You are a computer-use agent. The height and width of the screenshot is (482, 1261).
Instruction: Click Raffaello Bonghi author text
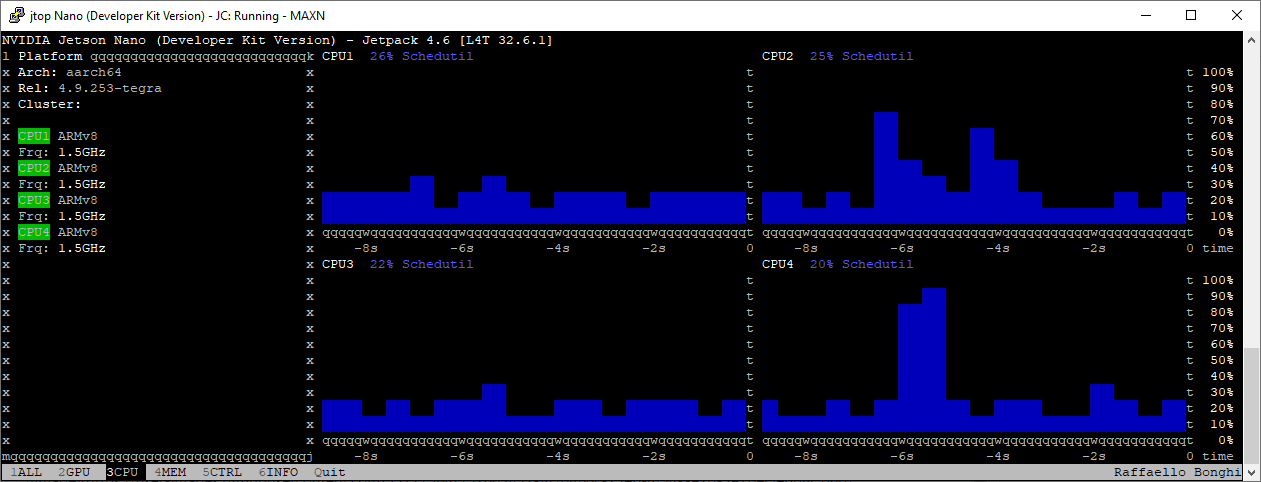click(x=1178, y=472)
